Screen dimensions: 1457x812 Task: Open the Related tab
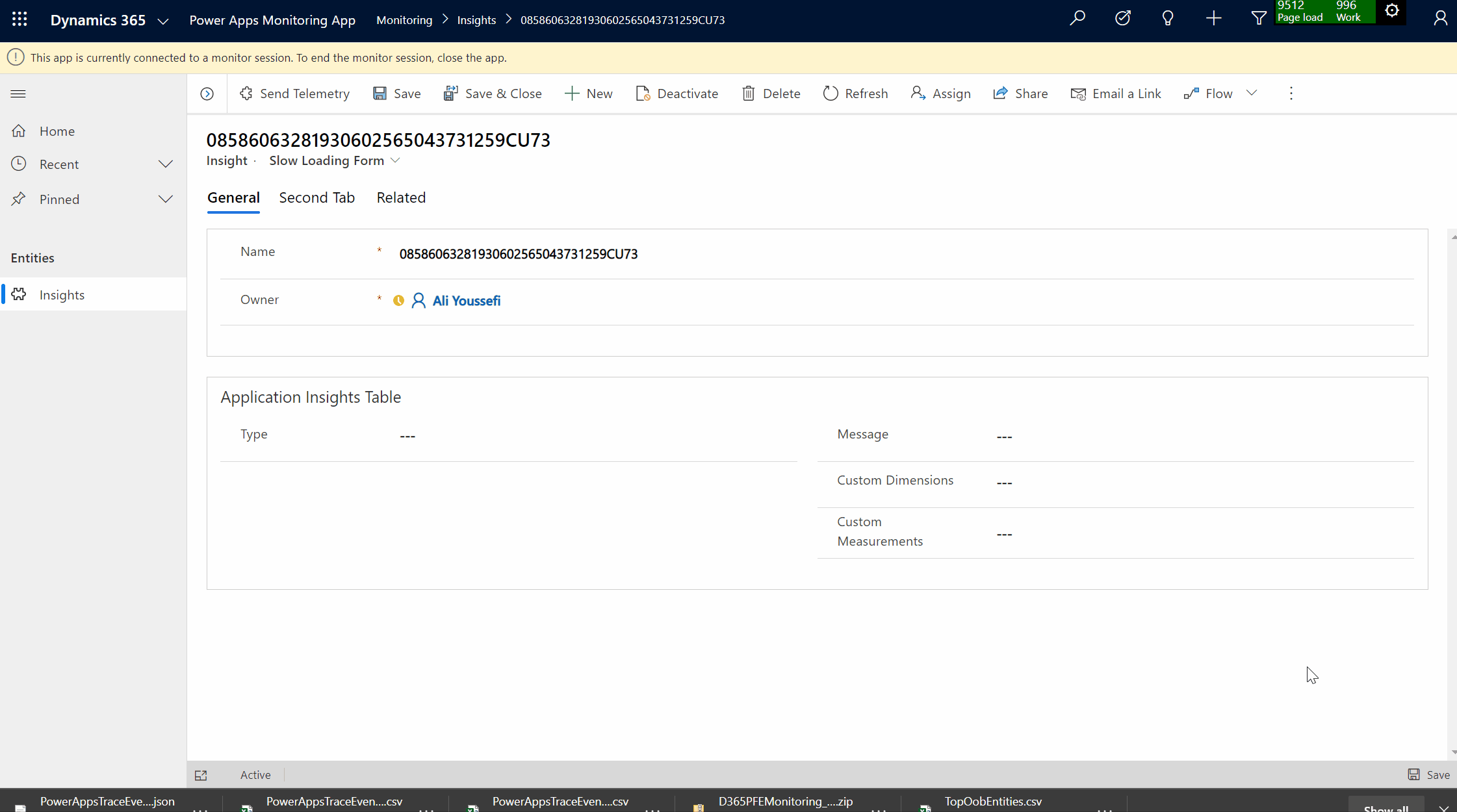[401, 197]
